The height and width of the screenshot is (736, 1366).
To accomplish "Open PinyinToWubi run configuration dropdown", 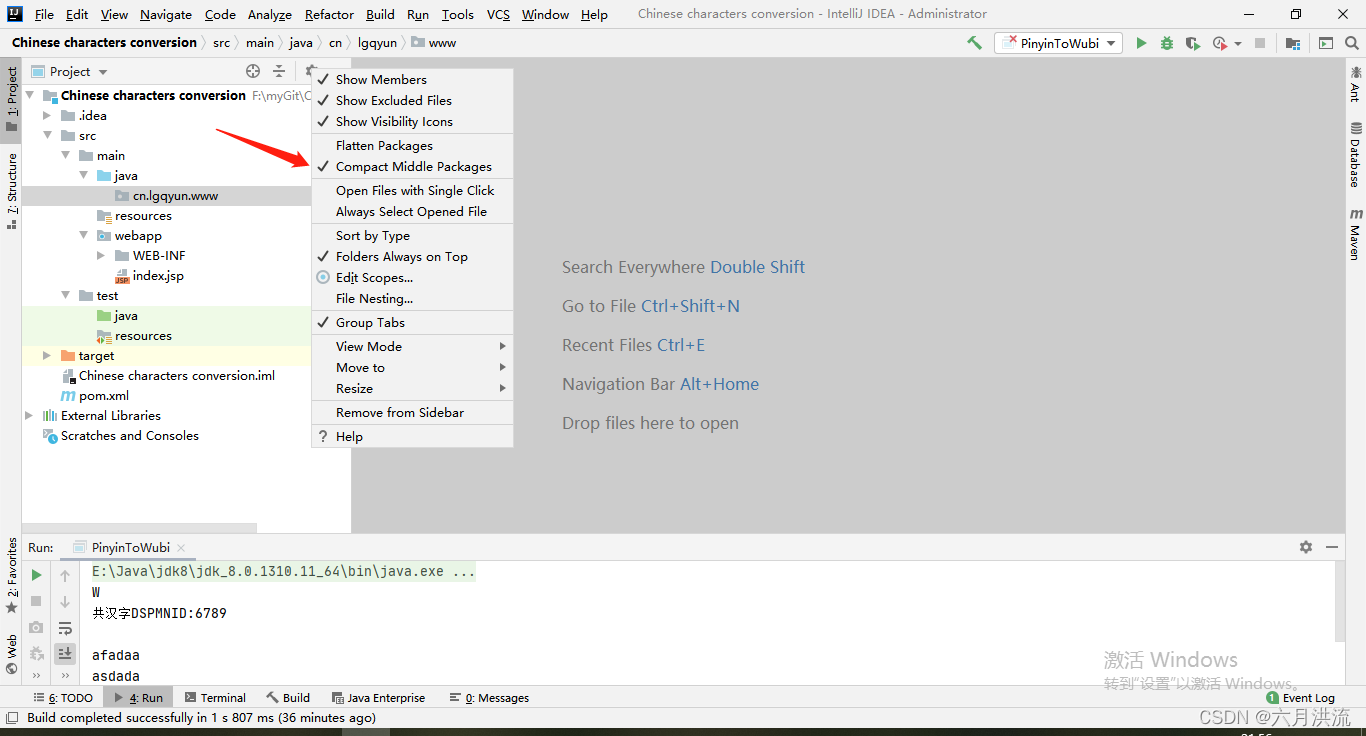I will pos(1058,43).
